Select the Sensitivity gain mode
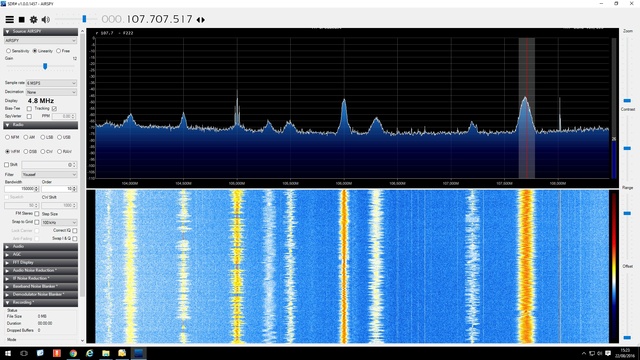640x360 pixels. [8, 51]
